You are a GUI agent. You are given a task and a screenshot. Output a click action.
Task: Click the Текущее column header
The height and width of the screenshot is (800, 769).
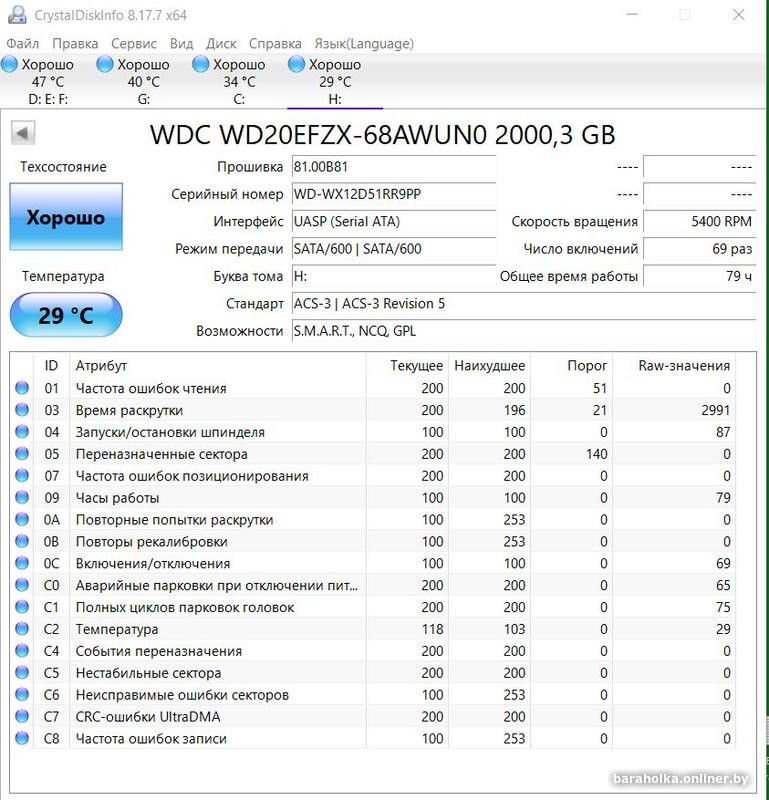point(407,365)
